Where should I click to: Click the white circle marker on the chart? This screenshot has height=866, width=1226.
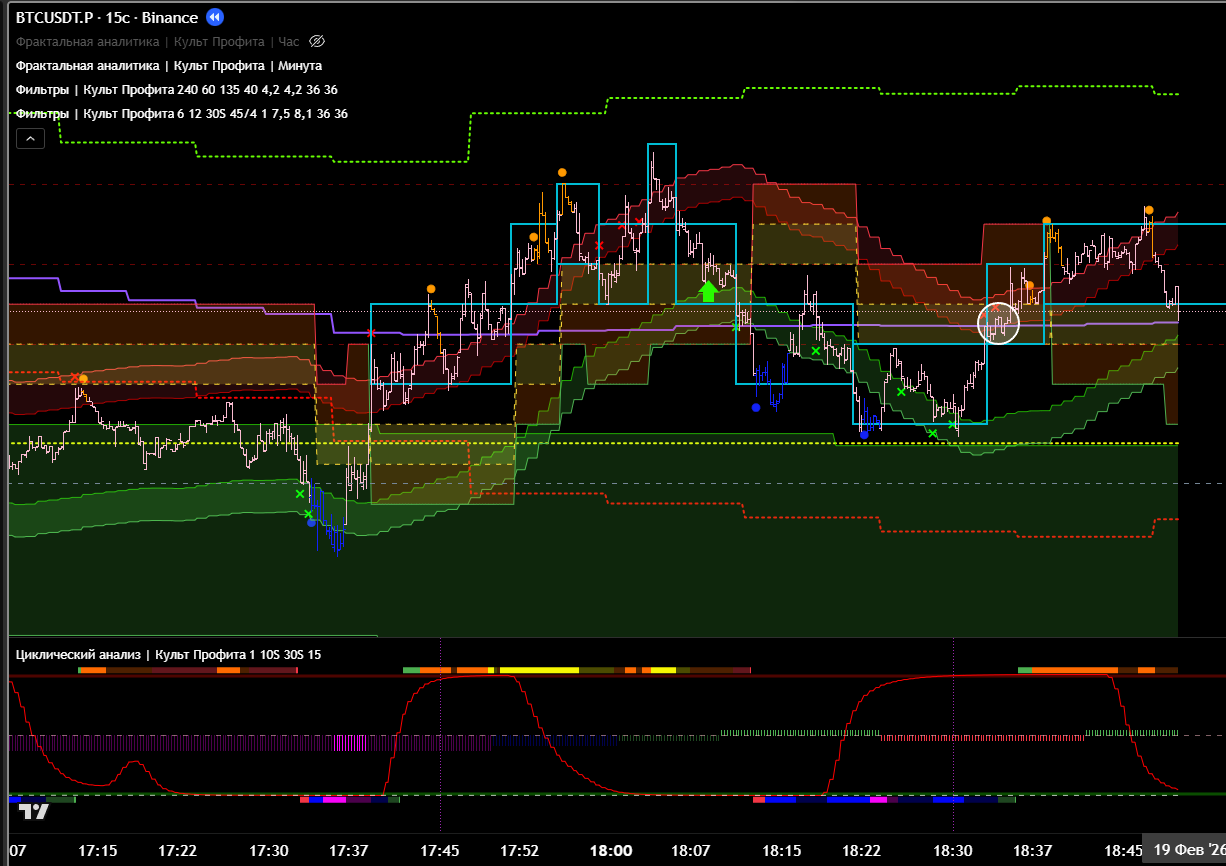[x=998, y=323]
